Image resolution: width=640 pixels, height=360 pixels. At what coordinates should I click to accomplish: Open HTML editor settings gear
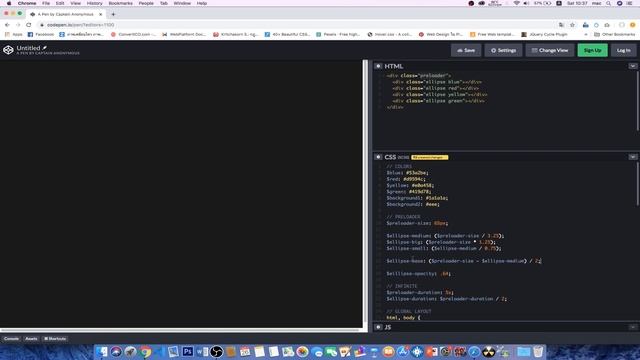[x=378, y=66]
